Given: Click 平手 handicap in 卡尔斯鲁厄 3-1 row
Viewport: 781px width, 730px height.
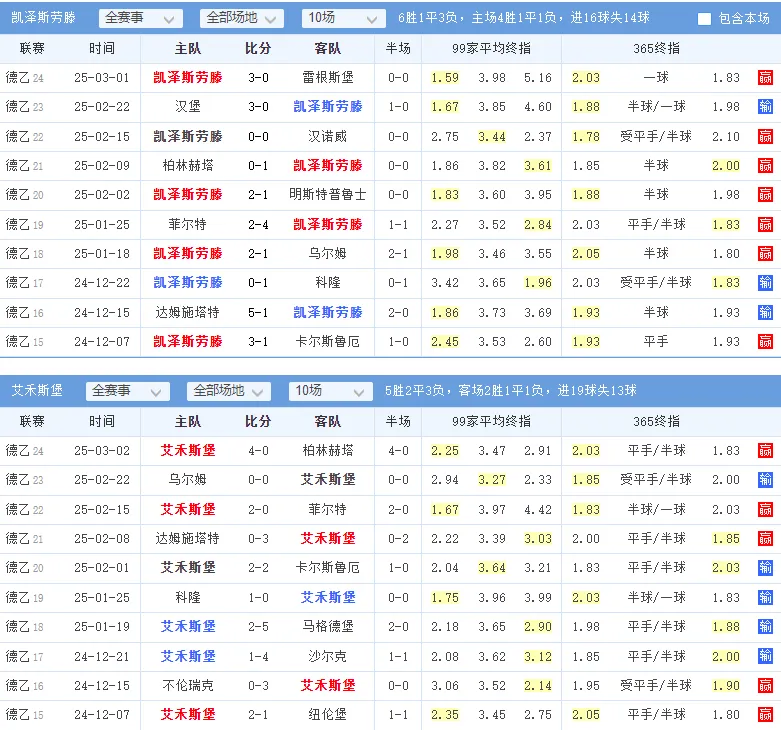Looking at the screenshot, I should click(656, 342).
